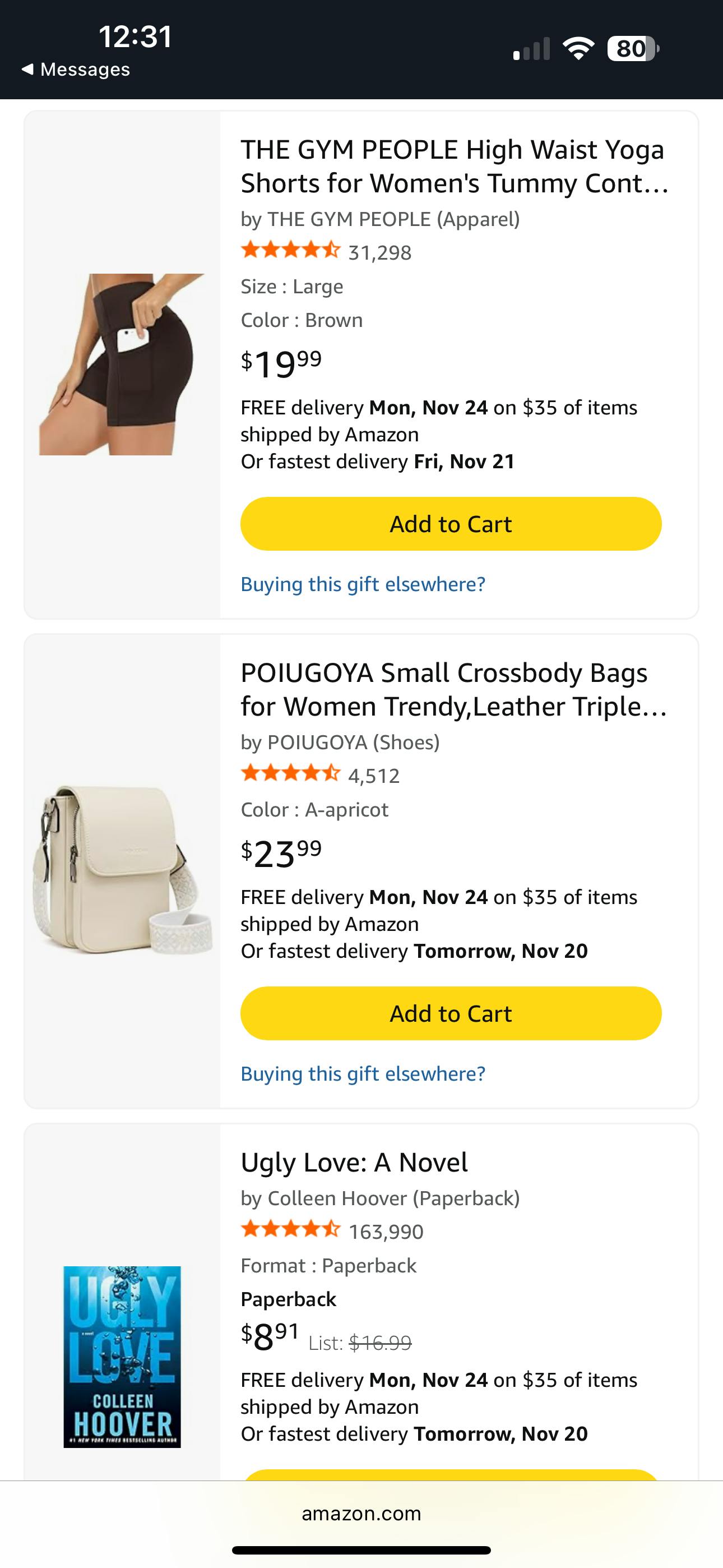Add the POIUGOYA crossbody bag to cart
This screenshot has height=1568, width=723.
pyautogui.click(x=451, y=1013)
